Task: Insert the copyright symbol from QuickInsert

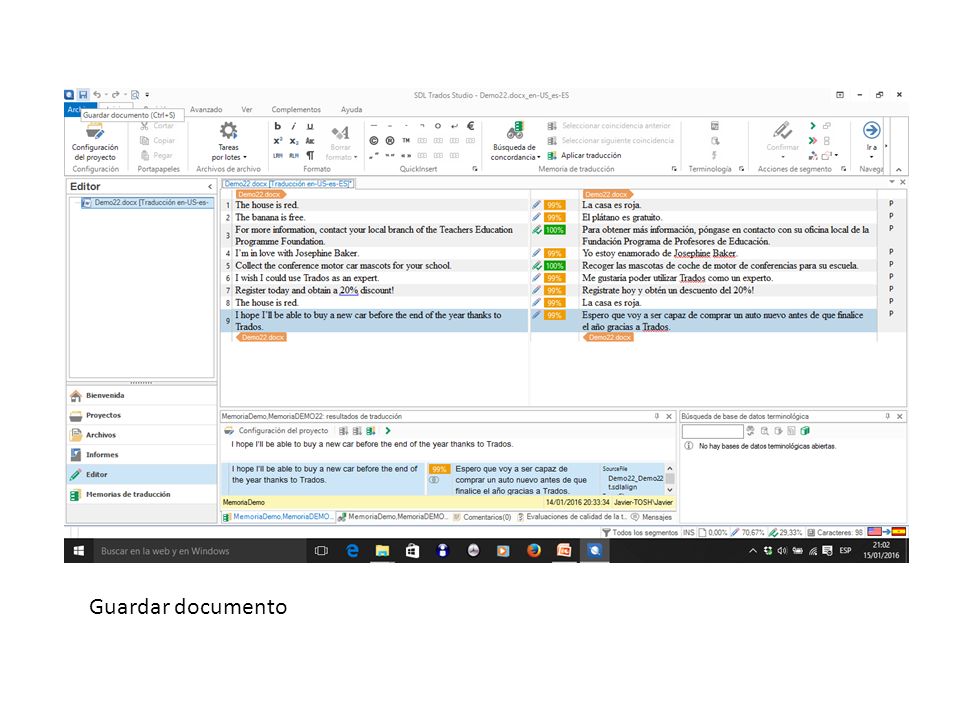Action: [x=373, y=141]
